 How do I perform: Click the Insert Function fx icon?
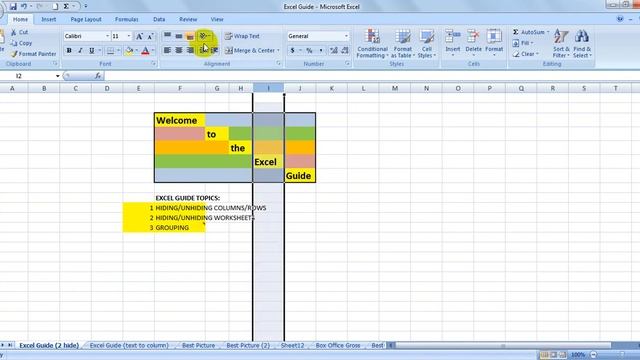coord(98,76)
